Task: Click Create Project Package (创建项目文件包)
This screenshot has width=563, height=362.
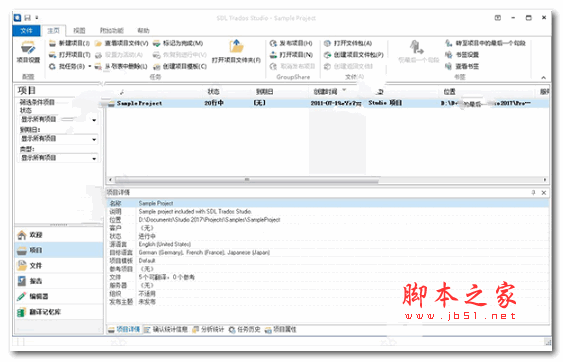Action: 354,55
